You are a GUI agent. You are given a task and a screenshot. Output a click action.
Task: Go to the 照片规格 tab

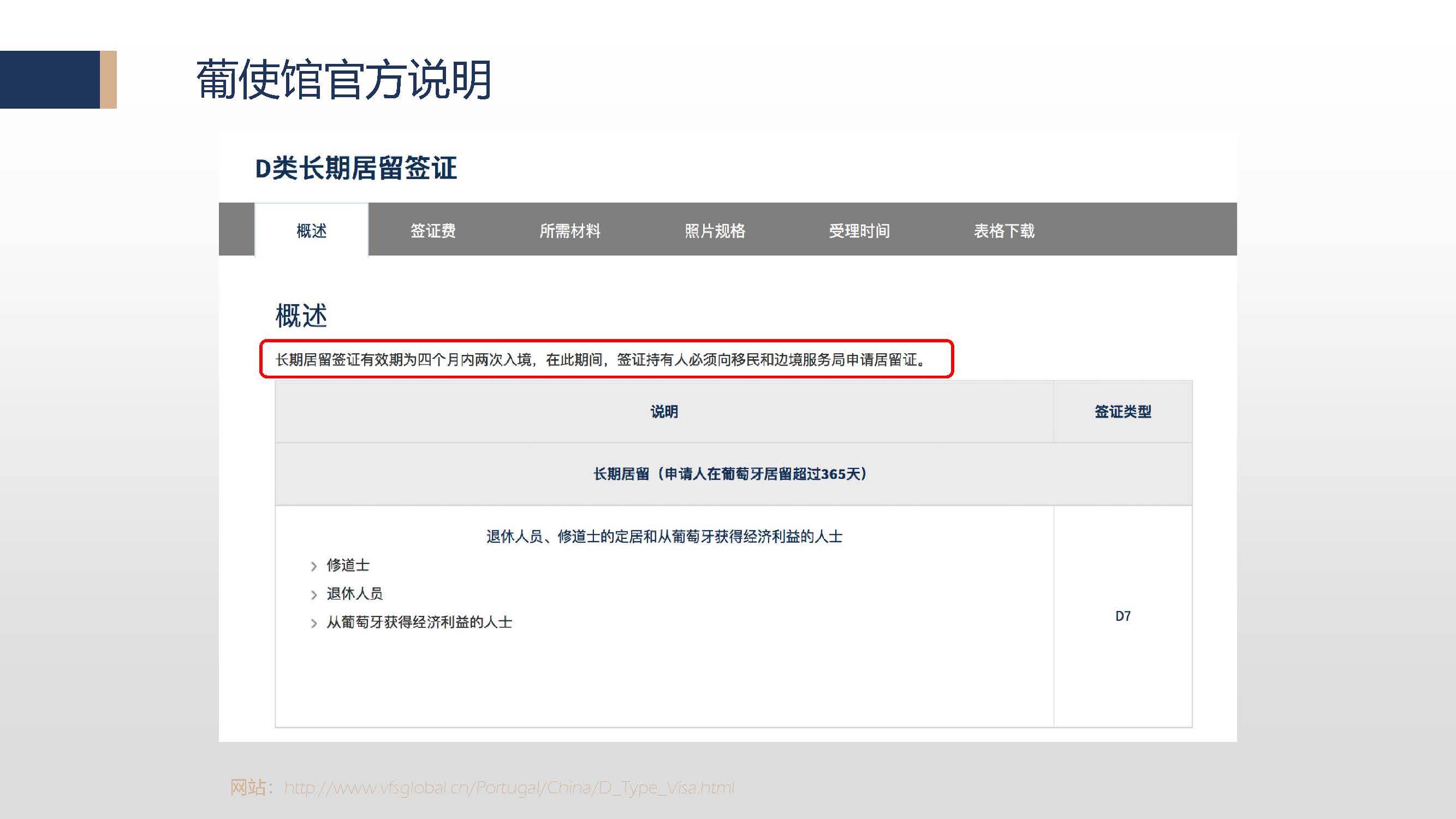(x=715, y=230)
